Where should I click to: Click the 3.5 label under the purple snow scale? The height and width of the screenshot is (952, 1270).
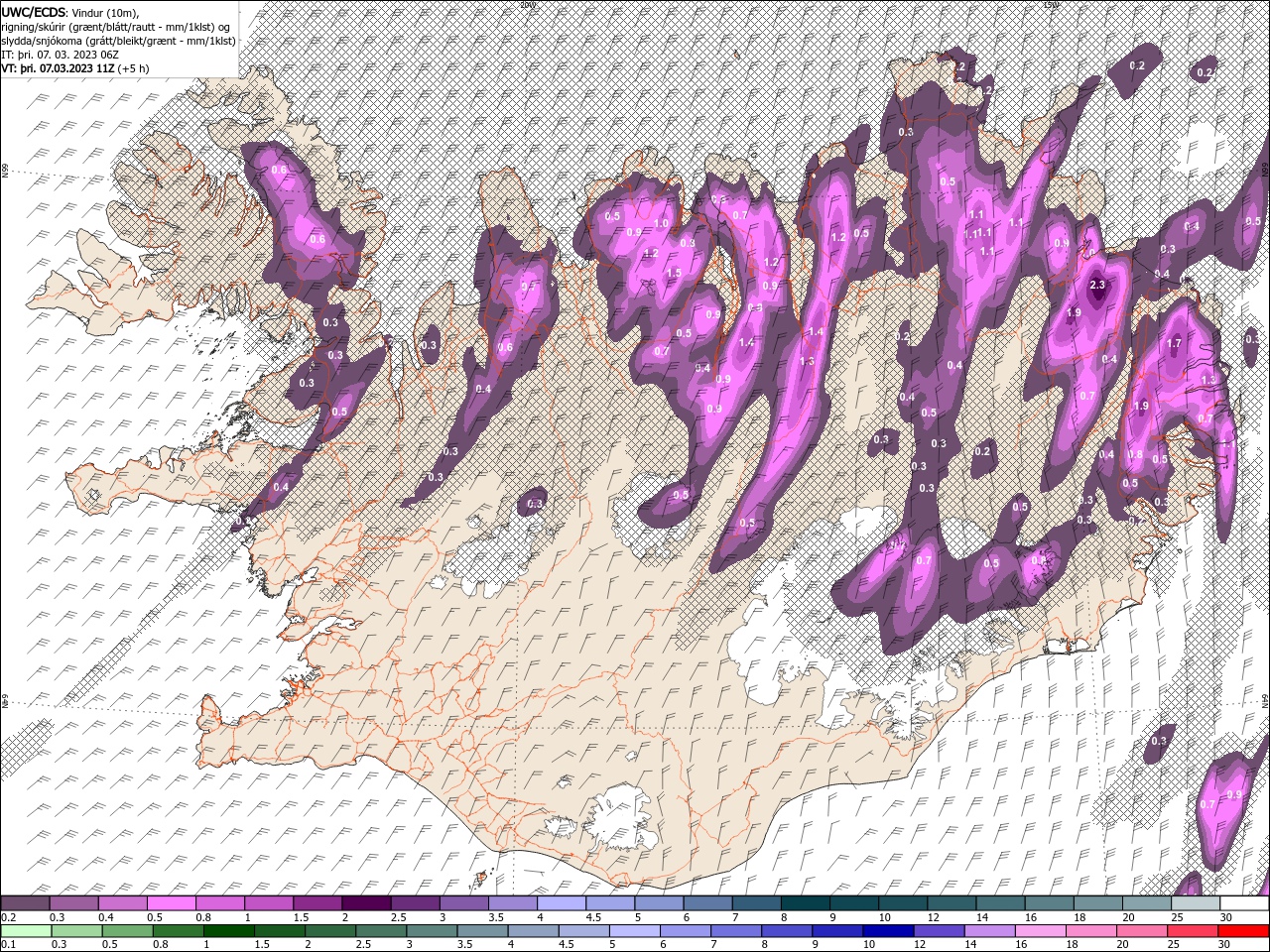(496, 917)
